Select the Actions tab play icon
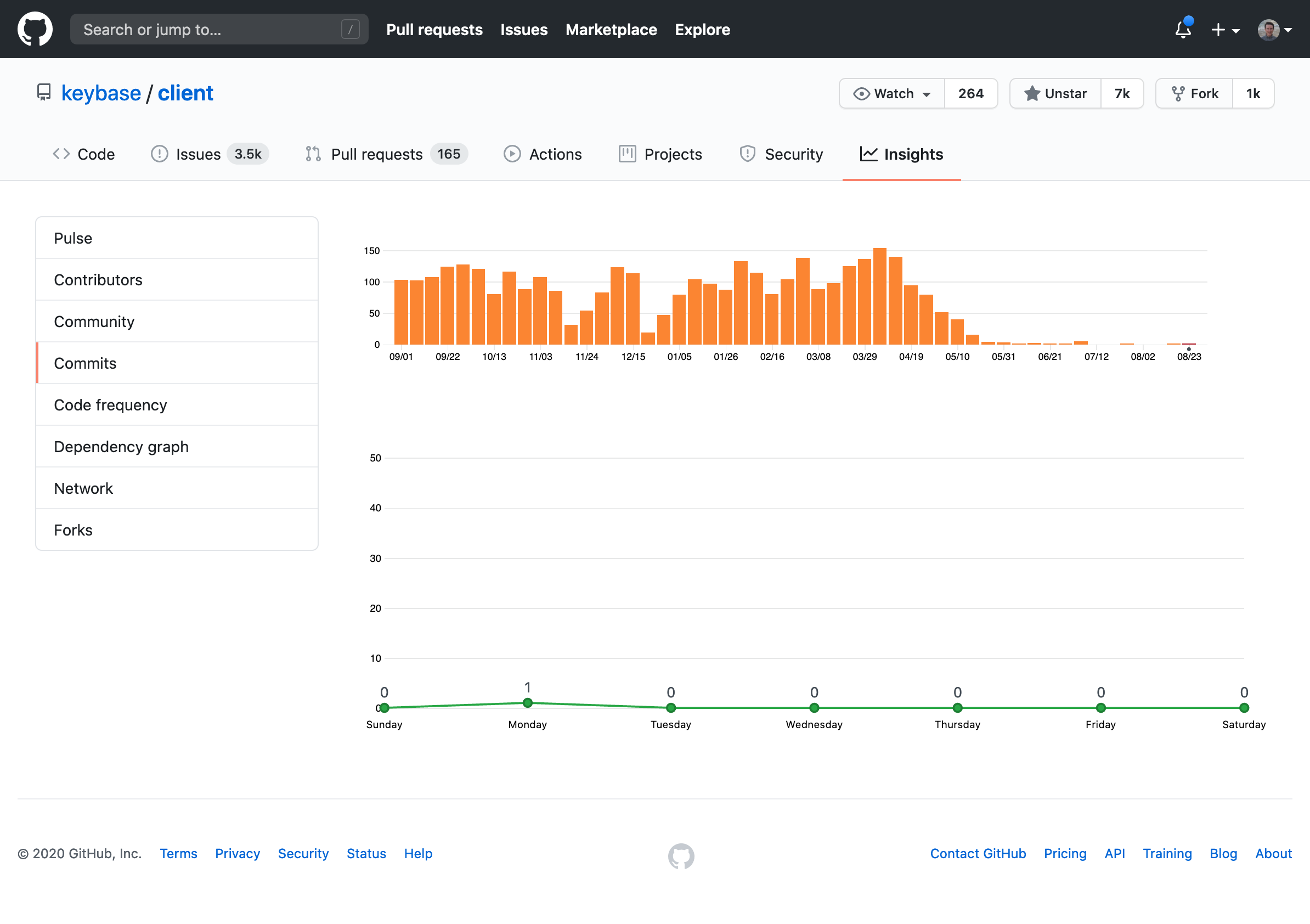 (x=512, y=154)
